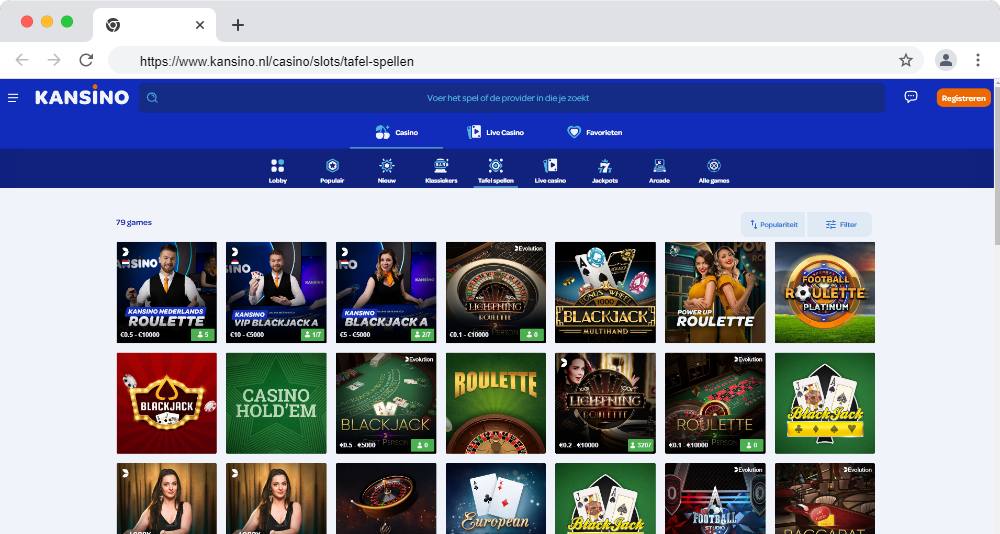Open Casino Hold'em game tile

tap(276, 403)
